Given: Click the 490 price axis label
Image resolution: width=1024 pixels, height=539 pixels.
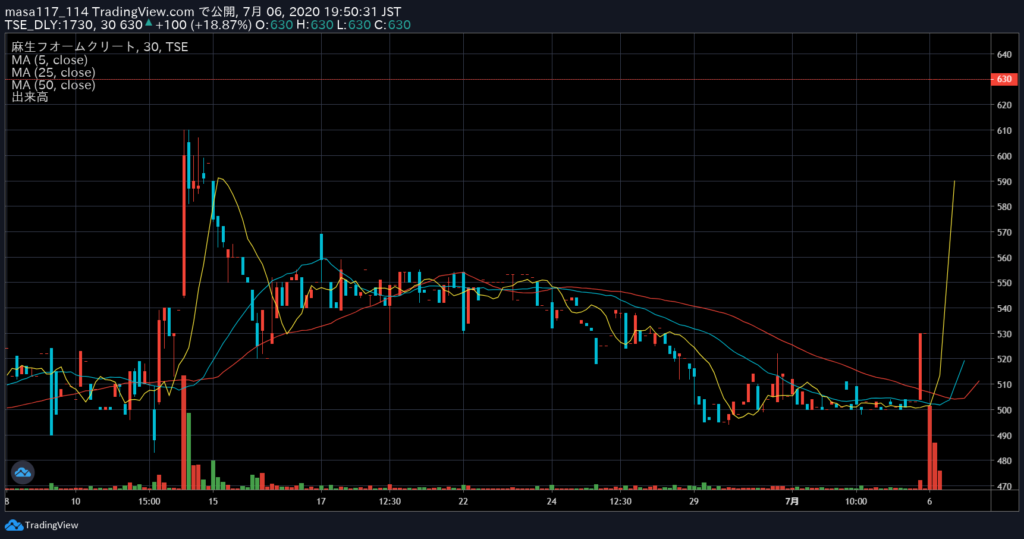Looking at the screenshot, I should point(1004,436).
